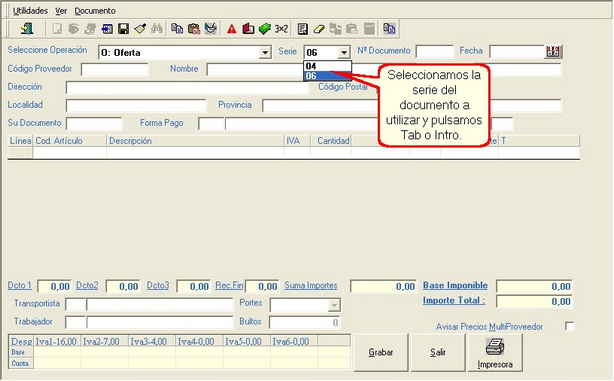Click the face mask icon in toolbar

211,29
